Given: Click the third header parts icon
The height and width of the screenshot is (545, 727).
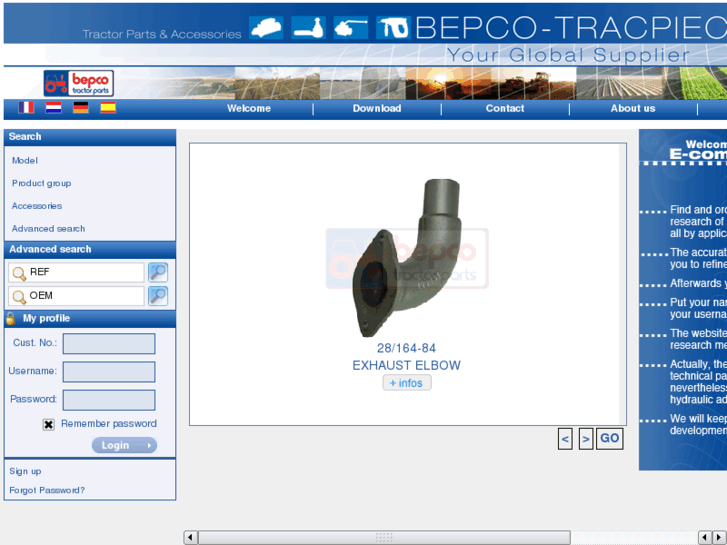Looking at the screenshot, I should pos(351,28).
